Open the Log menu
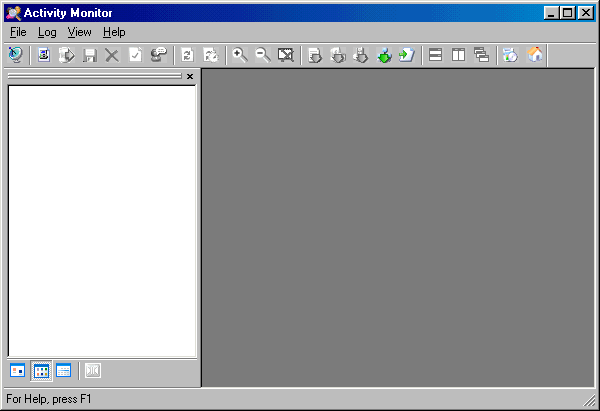 47,32
